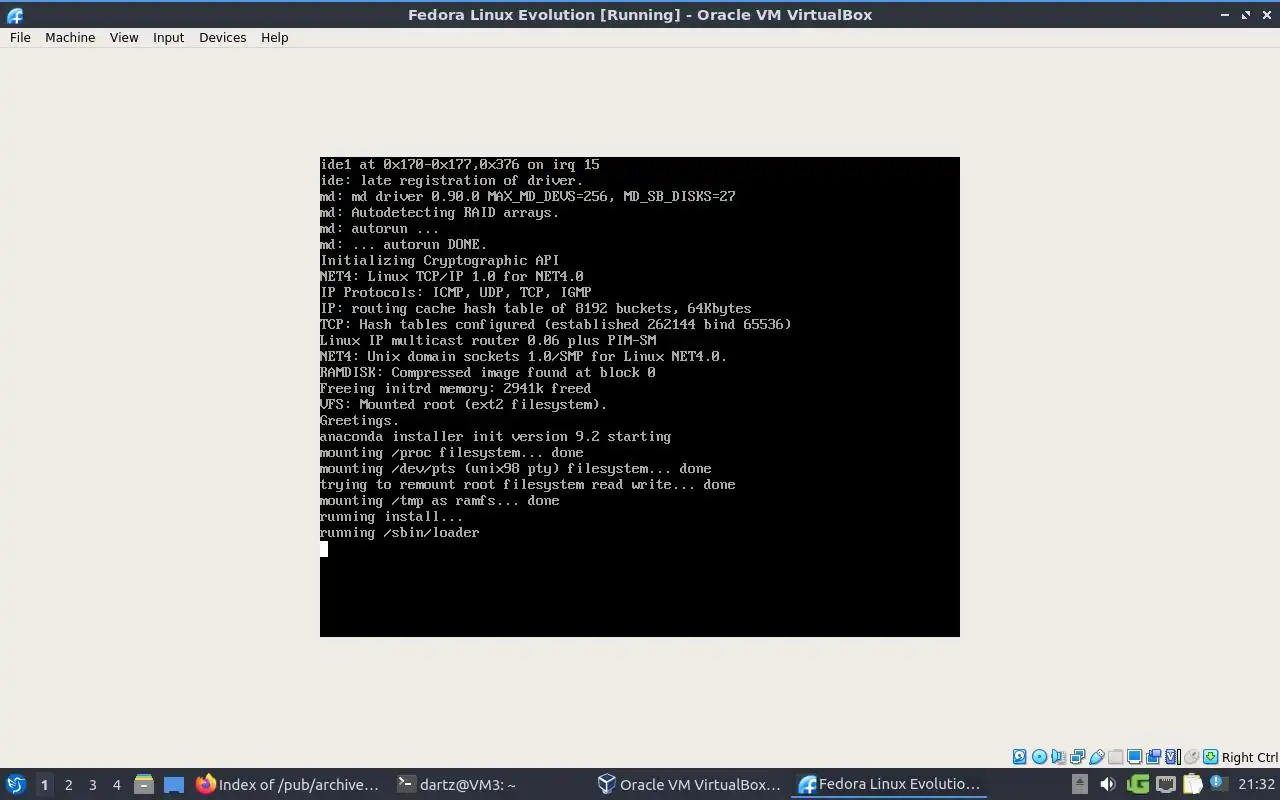This screenshot has height=800, width=1280.
Task: Close the Fedora Linux Evolution VM window
Action: (x=1266, y=15)
